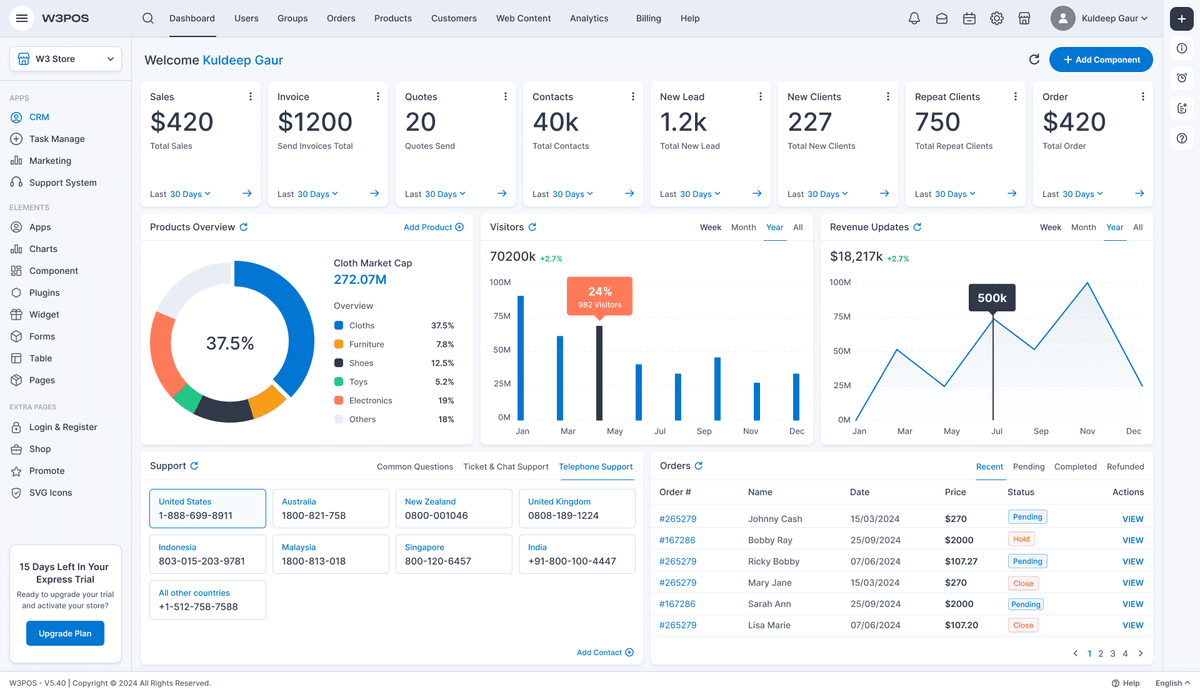Open Charts in sidebar
Viewport: 1200px width, 694px height.
click(43, 249)
